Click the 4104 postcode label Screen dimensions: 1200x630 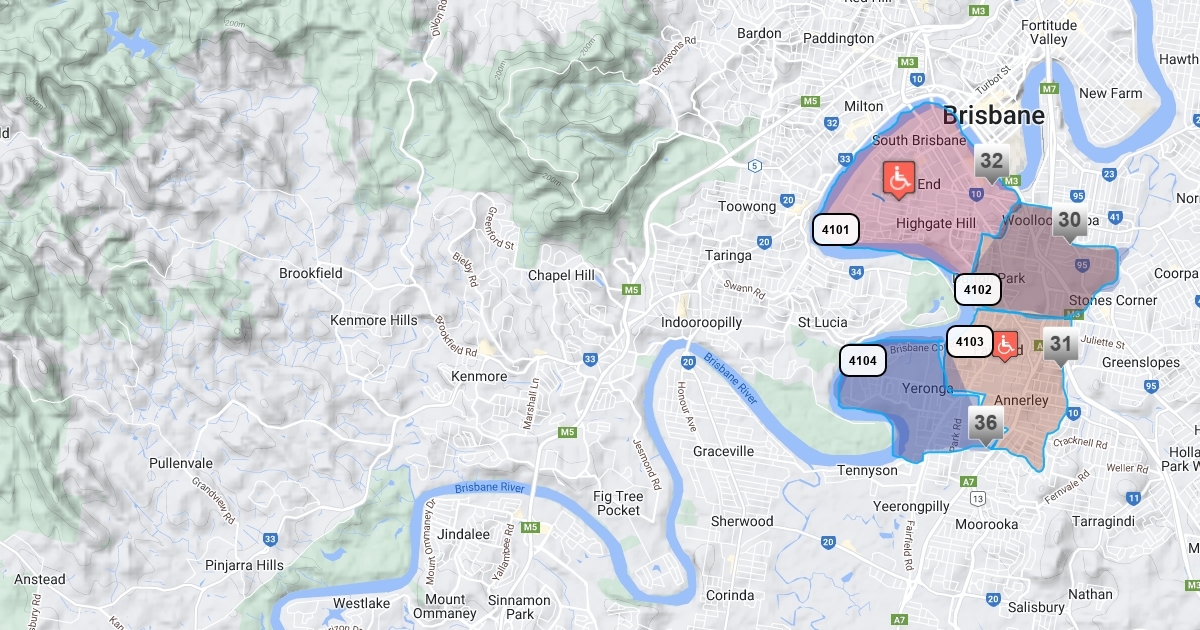pyautogui.click(x=863, y=360)
